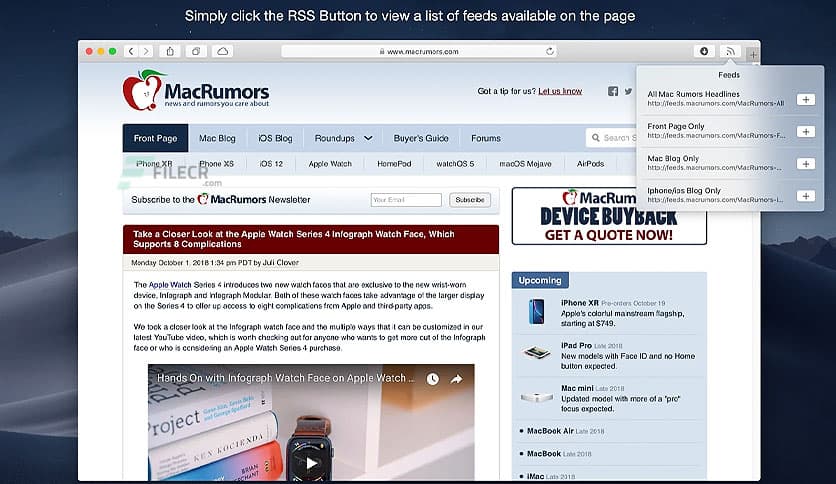Image resolution: width=836 pixels, height=484 pixels.
Task: Click the Apple Watch topic in subnav
Action: coord(330,164)
